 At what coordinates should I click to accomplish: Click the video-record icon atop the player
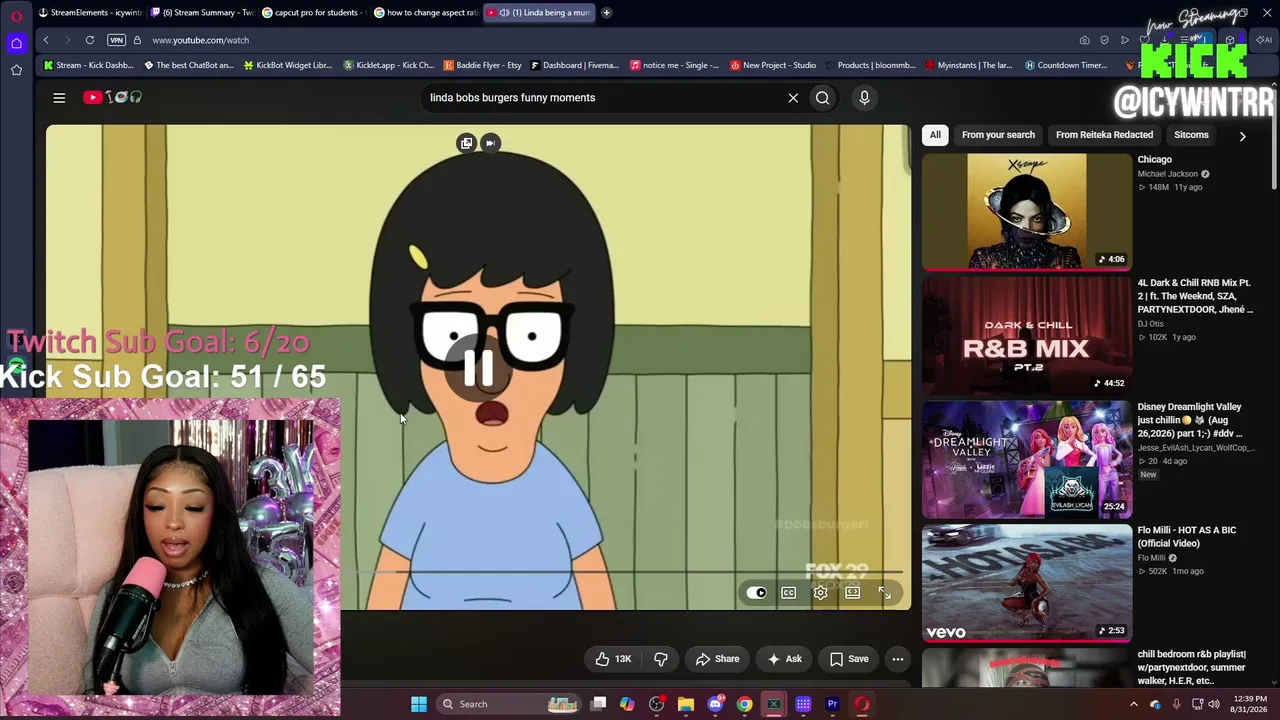(490, 143)
